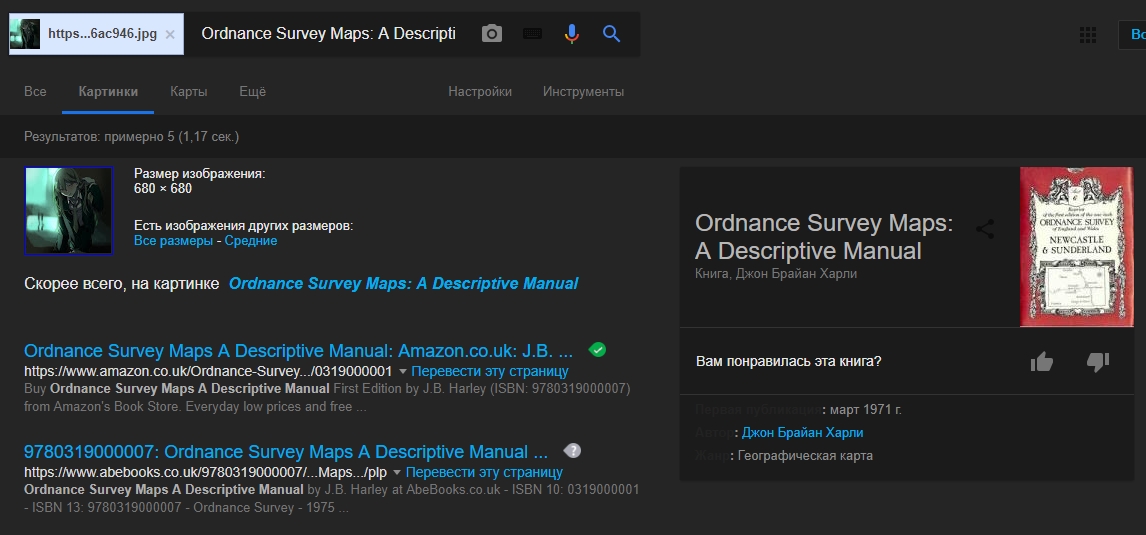Image resolution: width=1146 pixels, height=535 pixels.
Task: Share the book knowledge panel
Action: pos(985,229)
